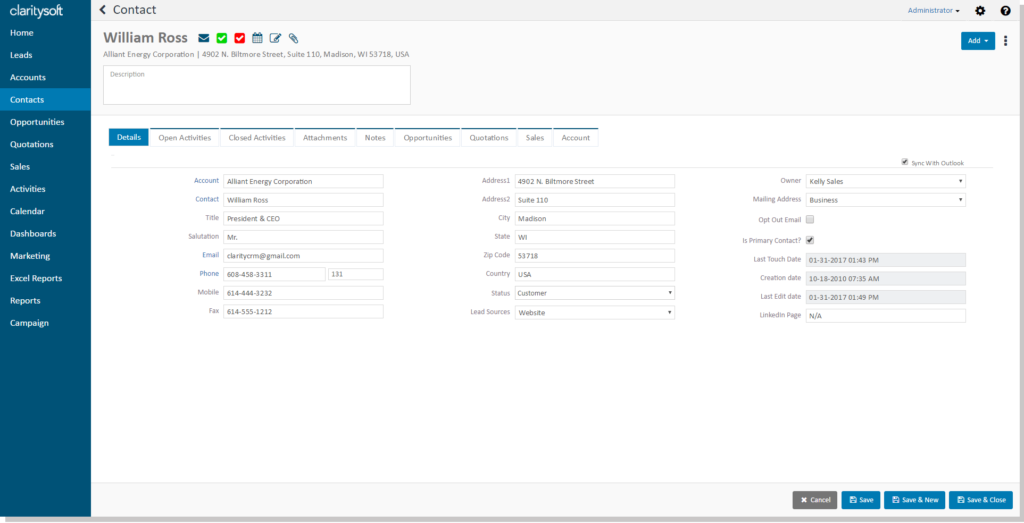The width and height of the screenshot is (1024, 523).
Task: Open Activities in the sidebar
Action: [x=45, y=189]
